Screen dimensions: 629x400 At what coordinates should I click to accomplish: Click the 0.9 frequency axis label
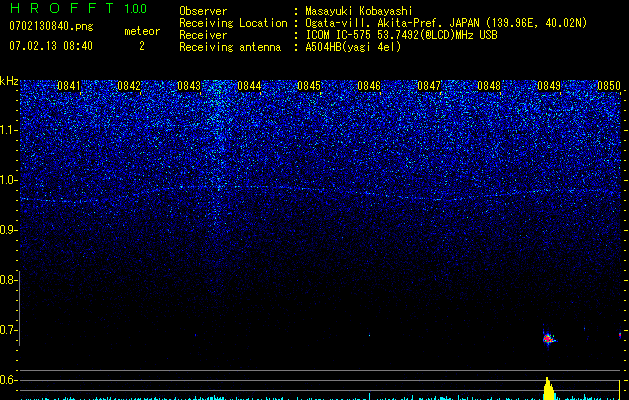click(x=9, y=230)
